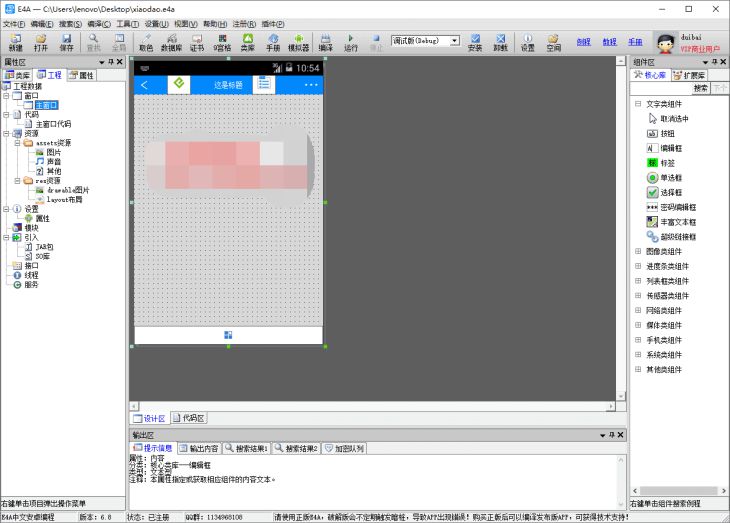Click the 运行 run toolbar icon
The image size is (730, 523).
pyautogui.click(x=351, y=42)
